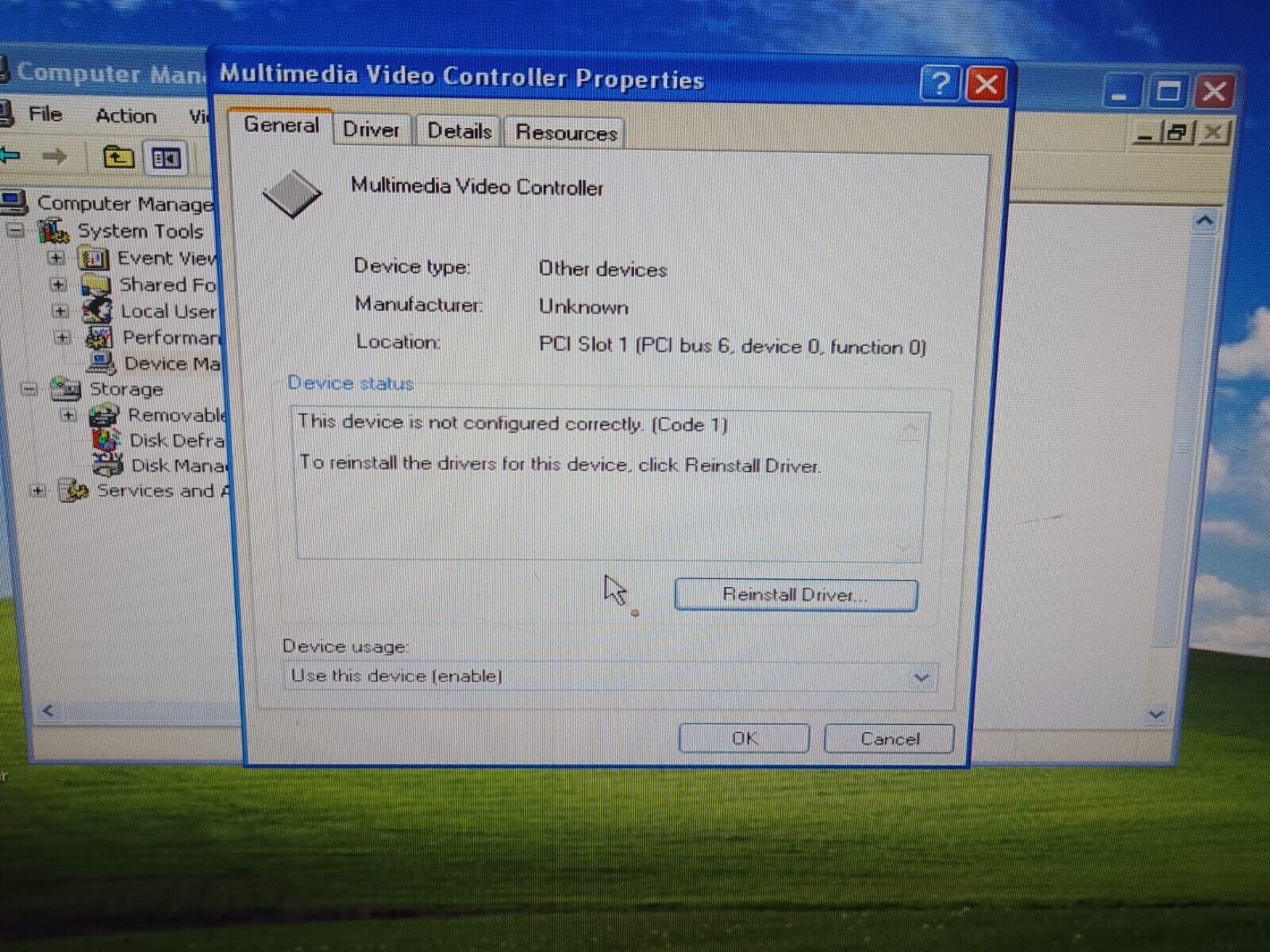Click the right pane scroll down arrow

point(1156,715)
